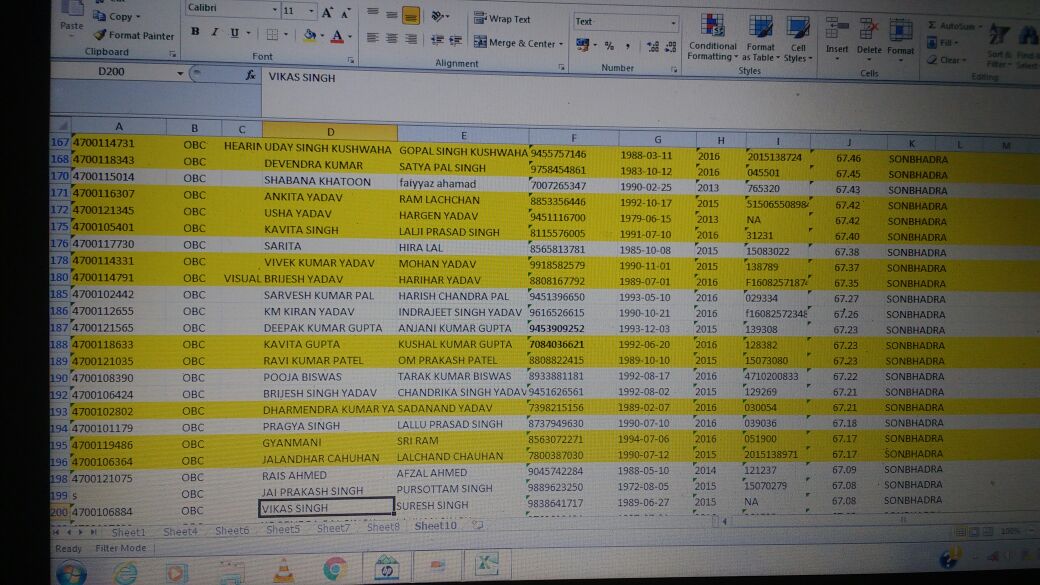Image resolution: width=1040 pixels, height=585 pixels.
Task: Enable Wrap Text
Action: (x=502, y=19)
